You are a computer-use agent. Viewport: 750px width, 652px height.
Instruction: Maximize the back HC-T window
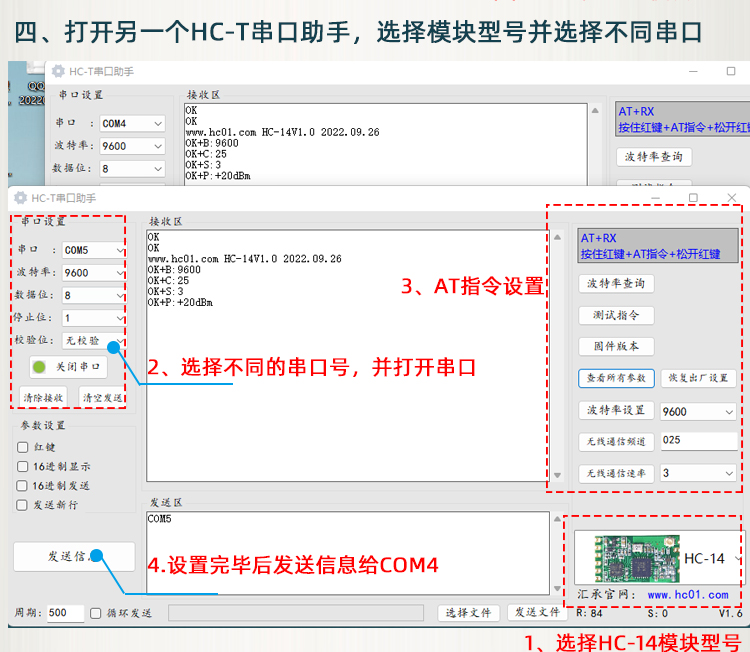731,71
